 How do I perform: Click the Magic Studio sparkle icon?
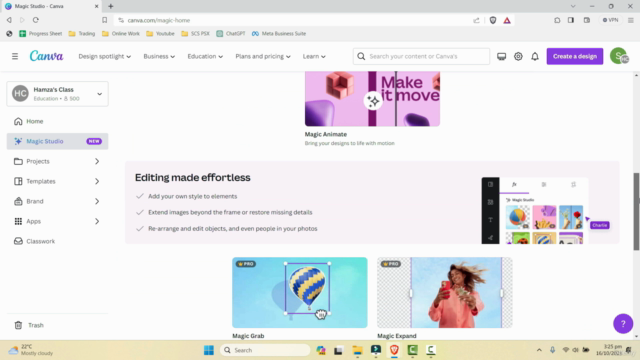click(x=18, y=141)
